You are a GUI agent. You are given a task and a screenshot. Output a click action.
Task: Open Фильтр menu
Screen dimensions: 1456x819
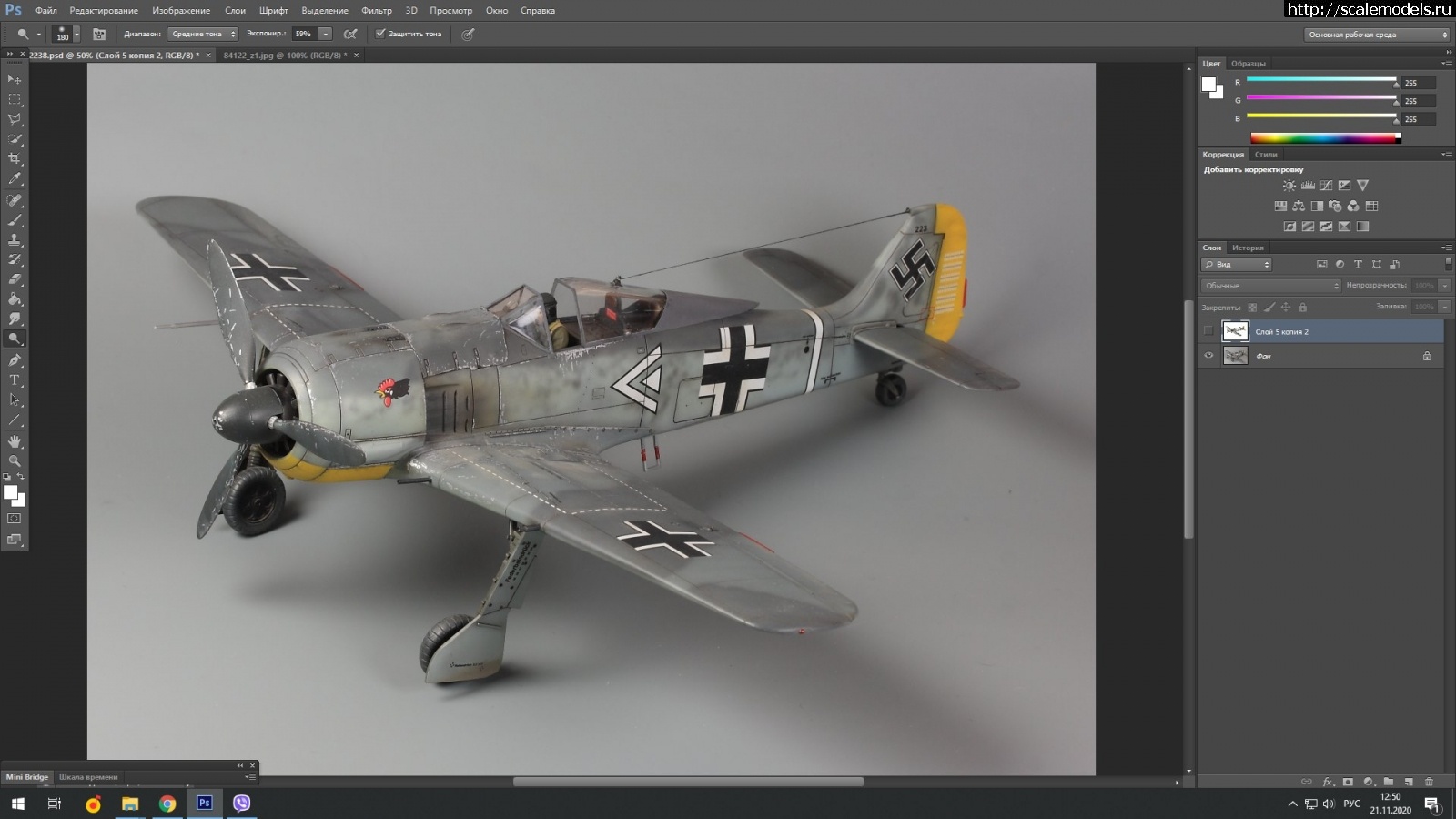[x=376, y=11]
